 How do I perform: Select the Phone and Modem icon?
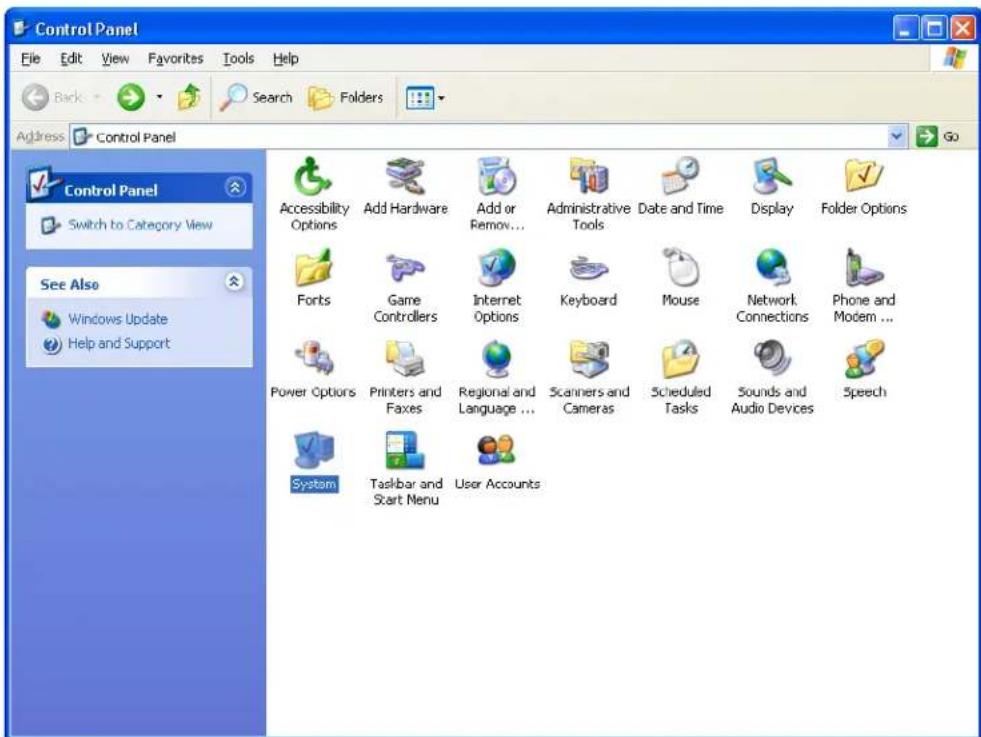tap(863, 268)
